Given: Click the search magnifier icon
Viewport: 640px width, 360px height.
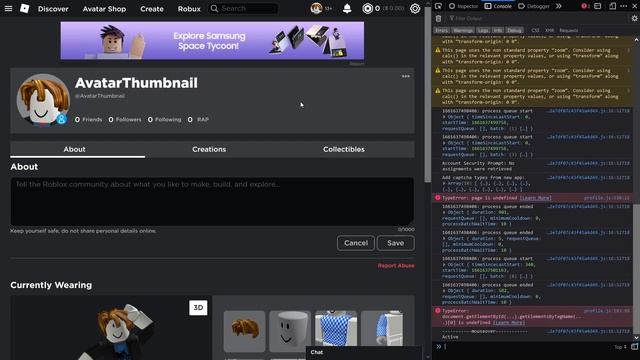Looking at the screenshot, I should tap(214, 8).
